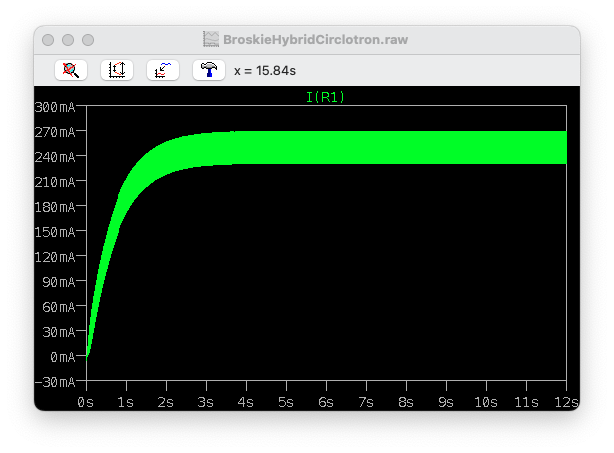Minimize the waveform window
Viewport: 614px width, 453px height.
68,40
